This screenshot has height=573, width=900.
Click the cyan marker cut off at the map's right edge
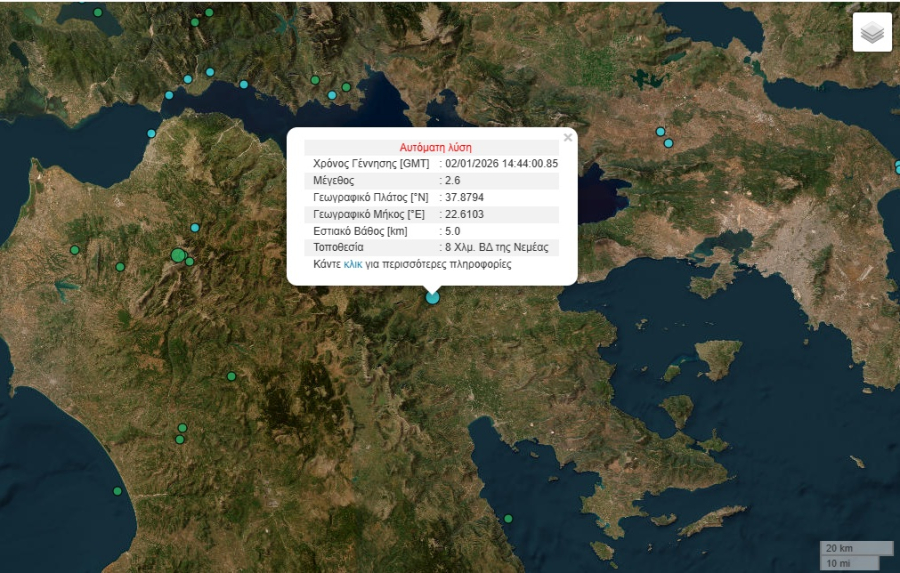tap(897, 168)
